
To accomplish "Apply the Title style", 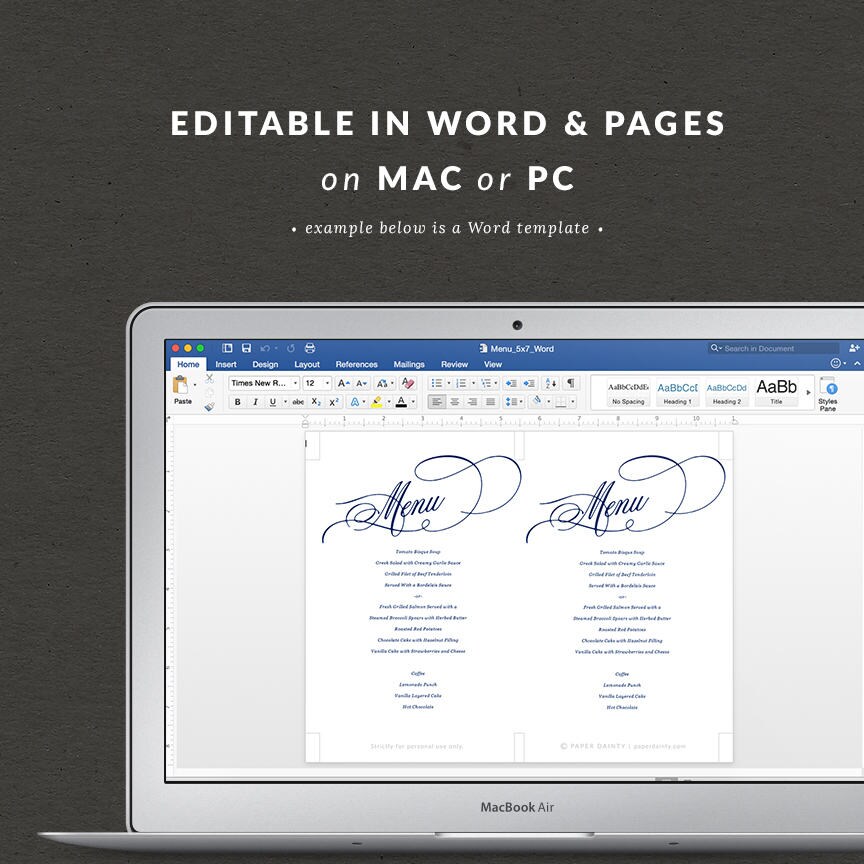I will [776, 392].
